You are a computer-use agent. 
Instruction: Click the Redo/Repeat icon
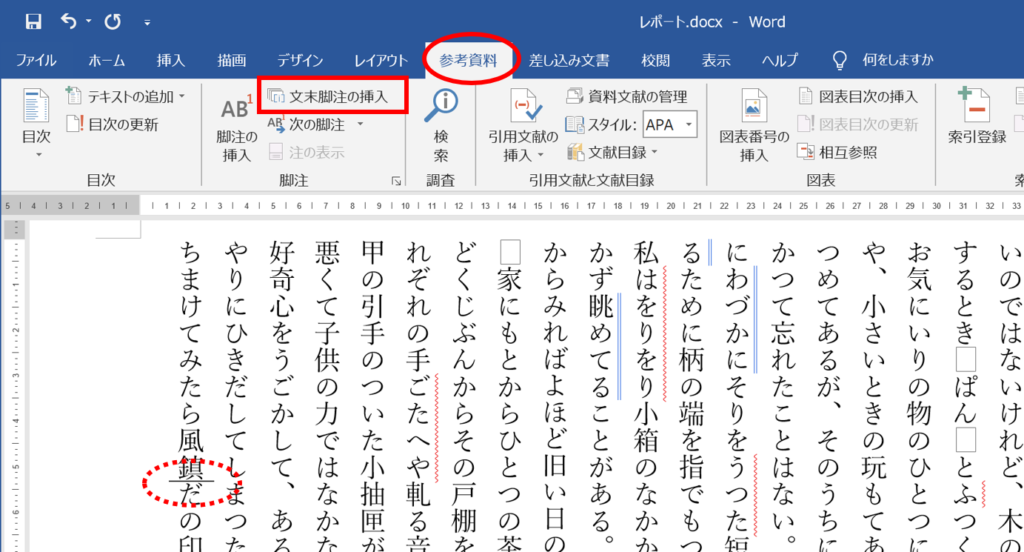coord(112,22)
